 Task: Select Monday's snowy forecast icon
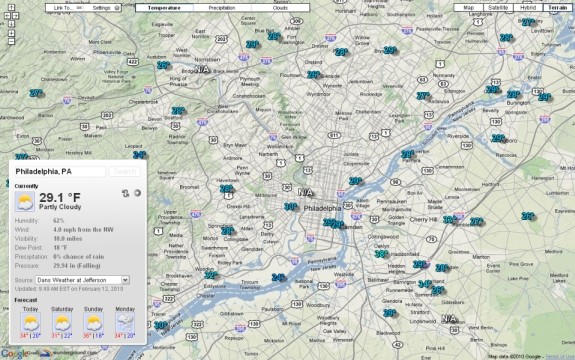point(125,322)
